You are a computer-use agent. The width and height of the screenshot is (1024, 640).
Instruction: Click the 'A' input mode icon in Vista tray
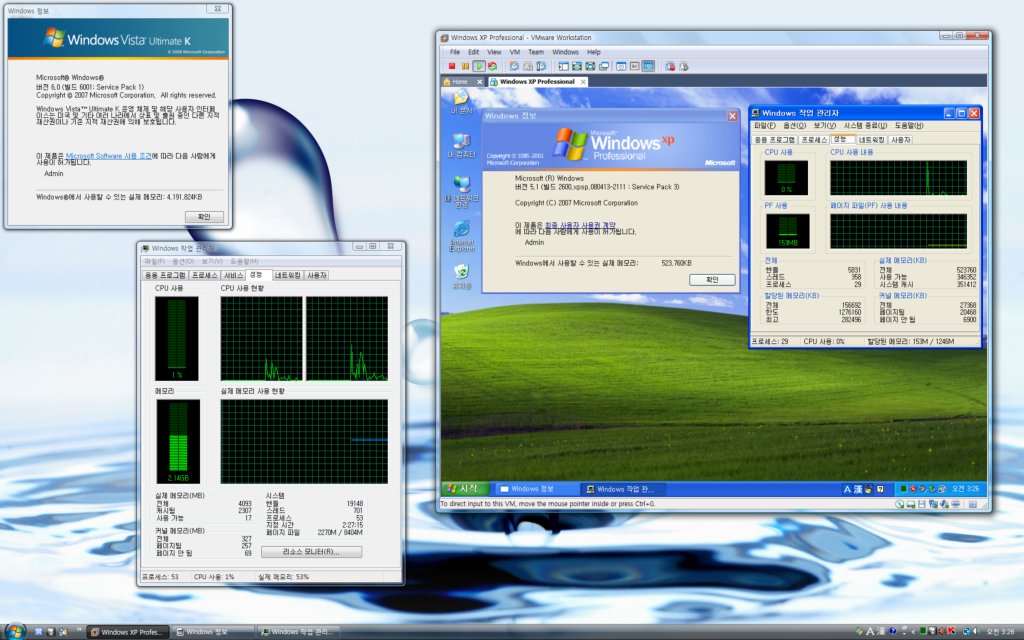870,632
